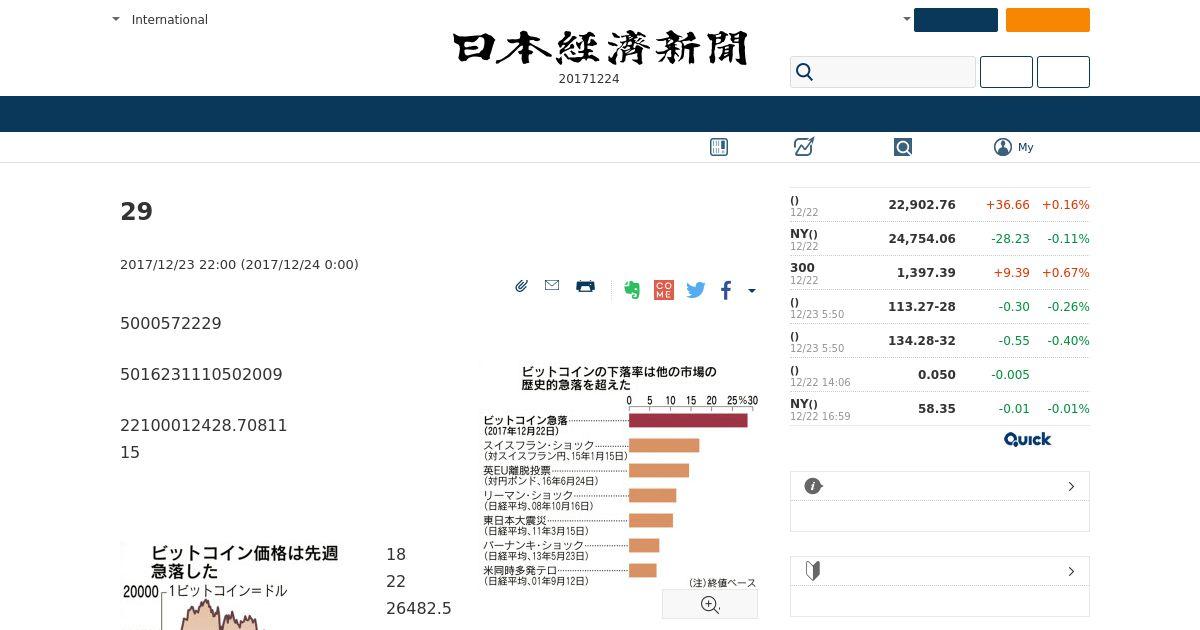Share article on Facebook
The image size is (1200, 630).
point(726,290)
